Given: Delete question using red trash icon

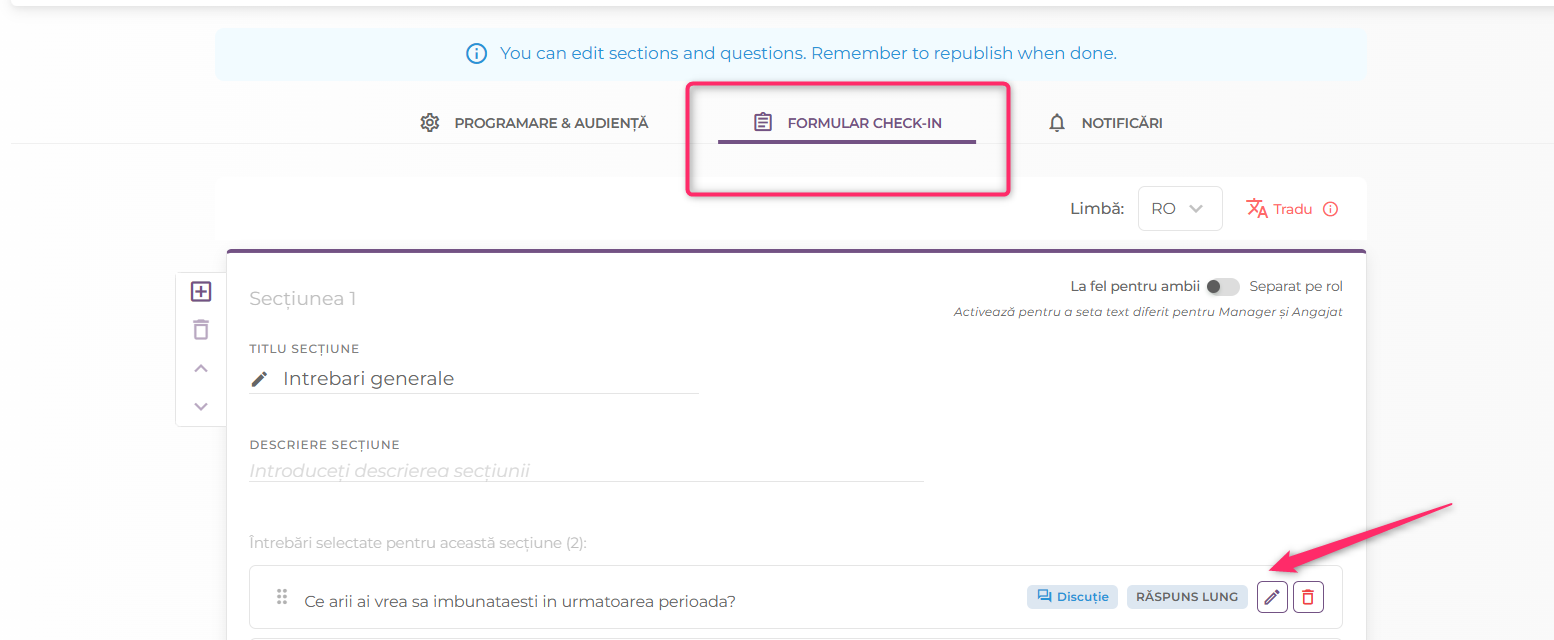Looking at the screenshot, I should click(1308, 597).
